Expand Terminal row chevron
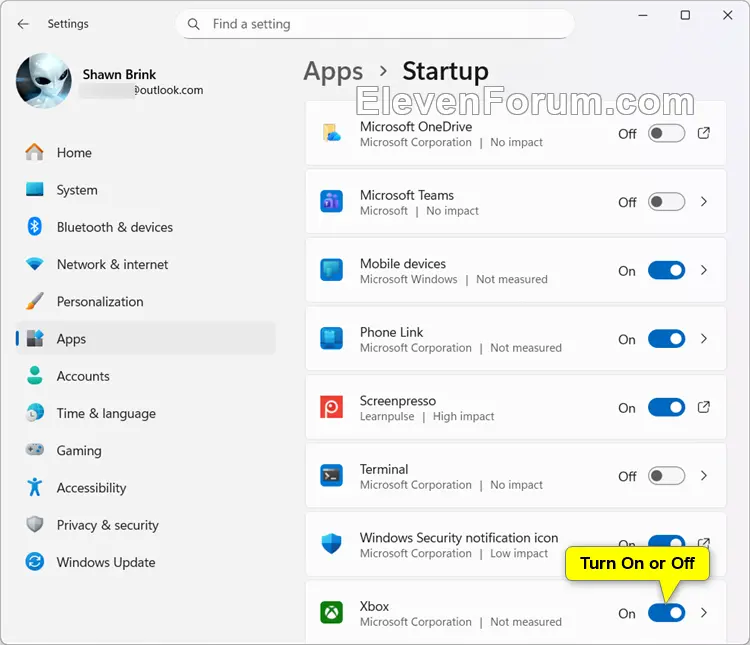The width and height of the screenshot is (750, 645). point(704,476)
